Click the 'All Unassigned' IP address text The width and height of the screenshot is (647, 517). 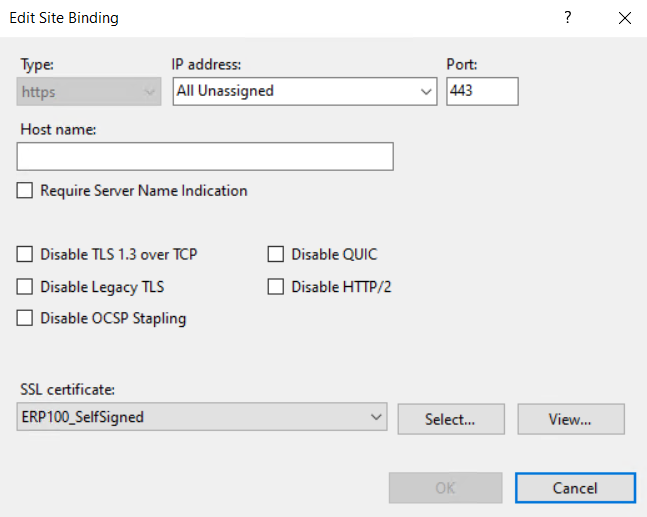click(x=225, y=91)
